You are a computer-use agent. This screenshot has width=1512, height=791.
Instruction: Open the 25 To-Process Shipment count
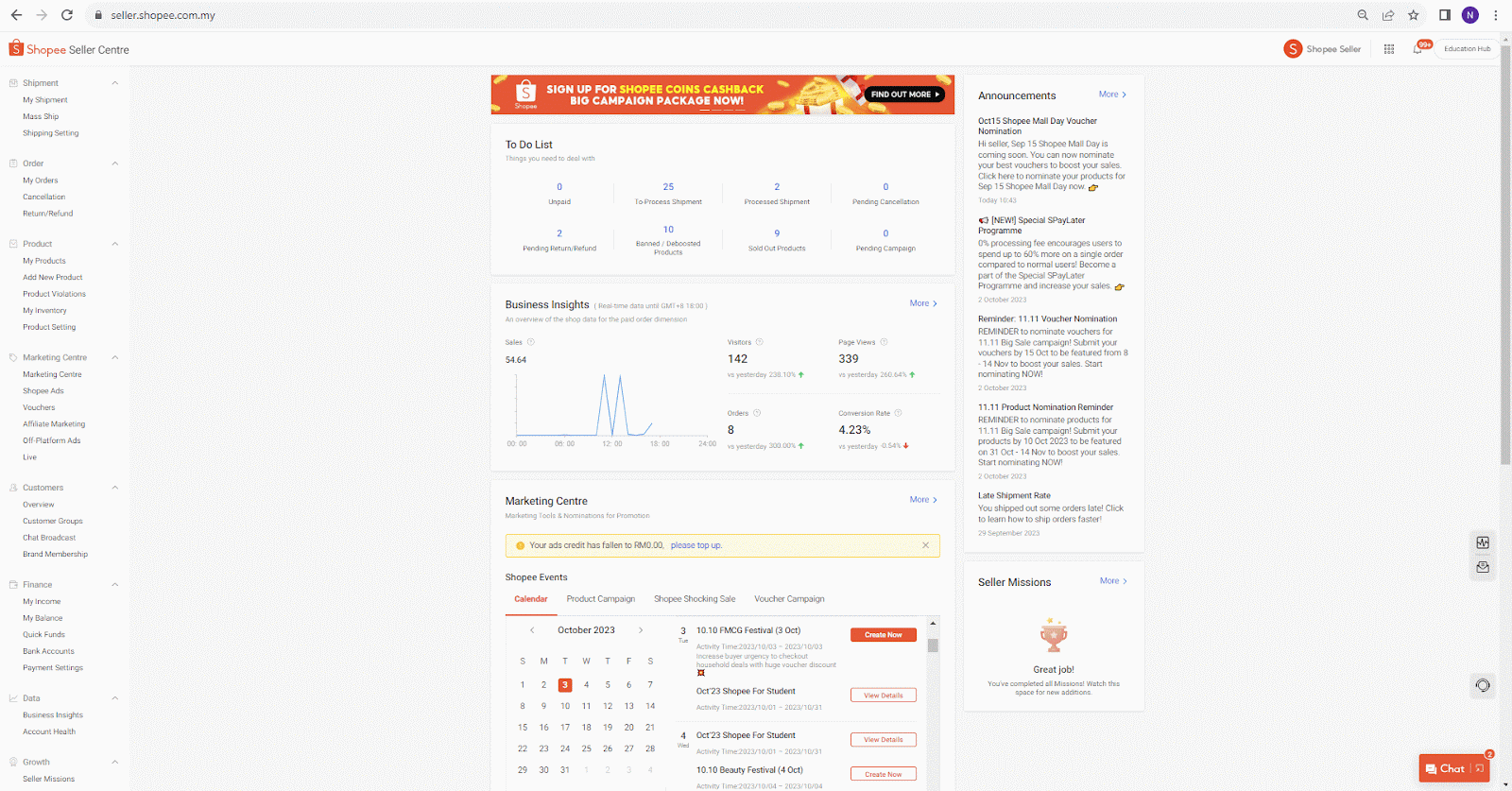[x=668, y=187]
